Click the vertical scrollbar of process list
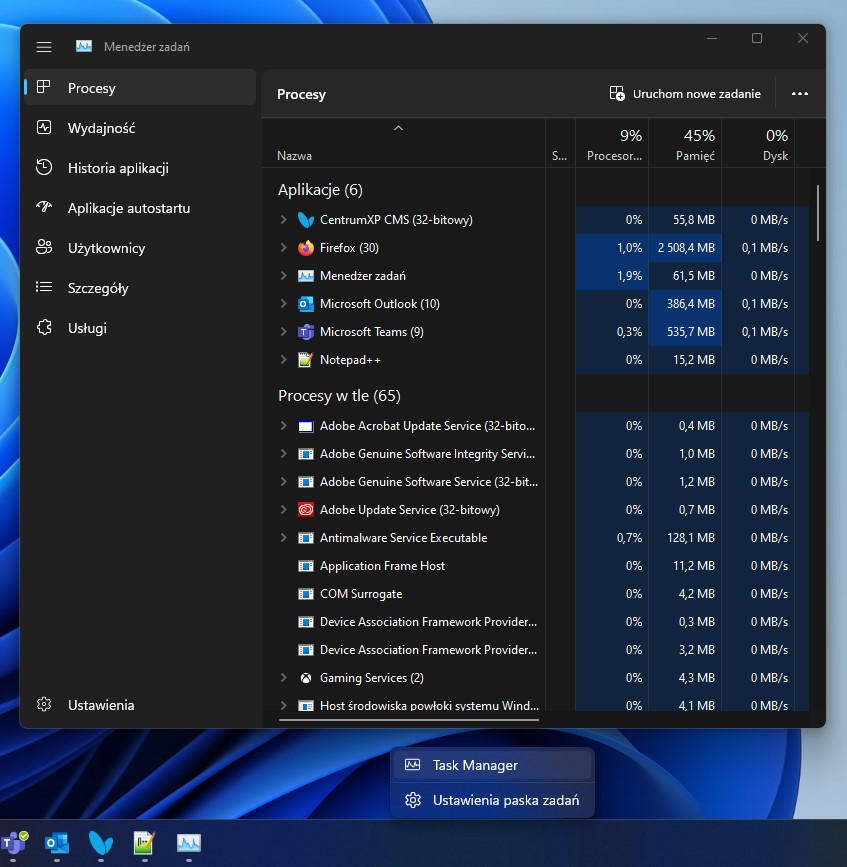This screenshot has height=867, width=847. point(818,213)
